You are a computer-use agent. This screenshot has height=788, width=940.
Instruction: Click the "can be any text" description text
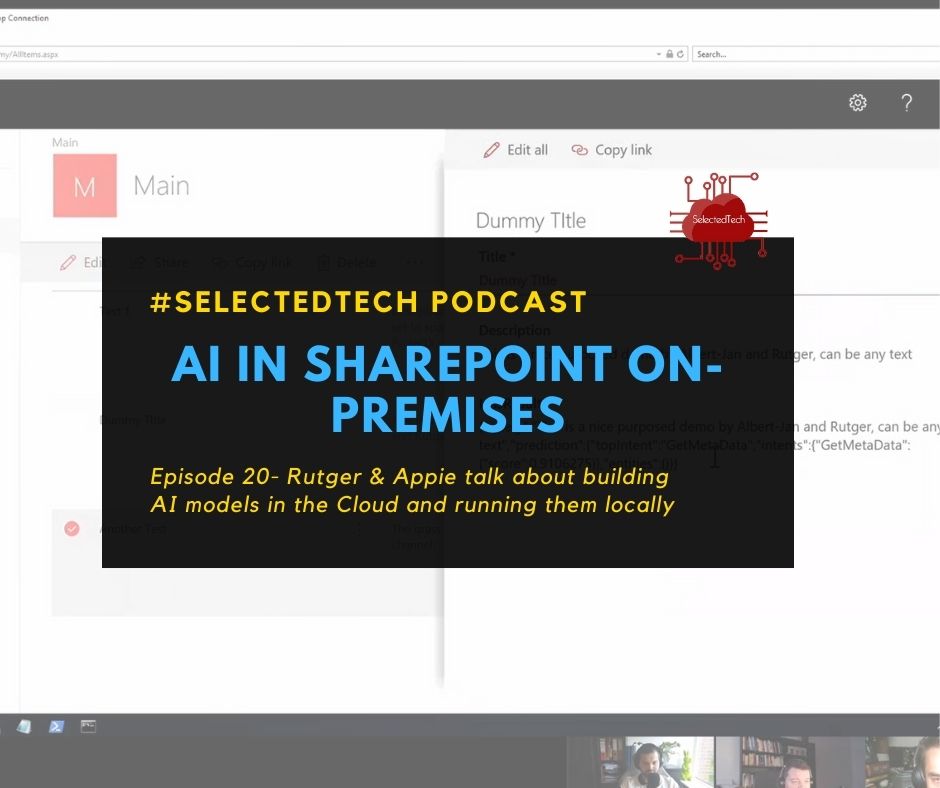click(866, 354)
